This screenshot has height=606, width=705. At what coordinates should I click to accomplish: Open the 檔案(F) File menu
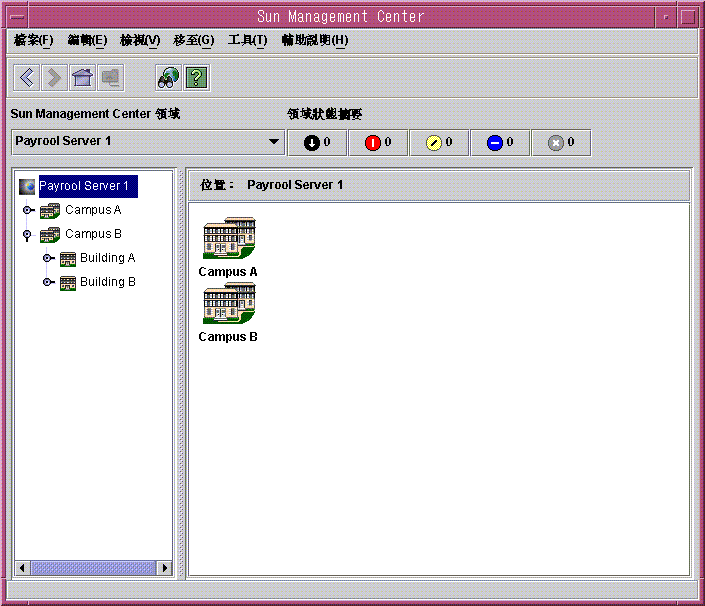(34, 40)
